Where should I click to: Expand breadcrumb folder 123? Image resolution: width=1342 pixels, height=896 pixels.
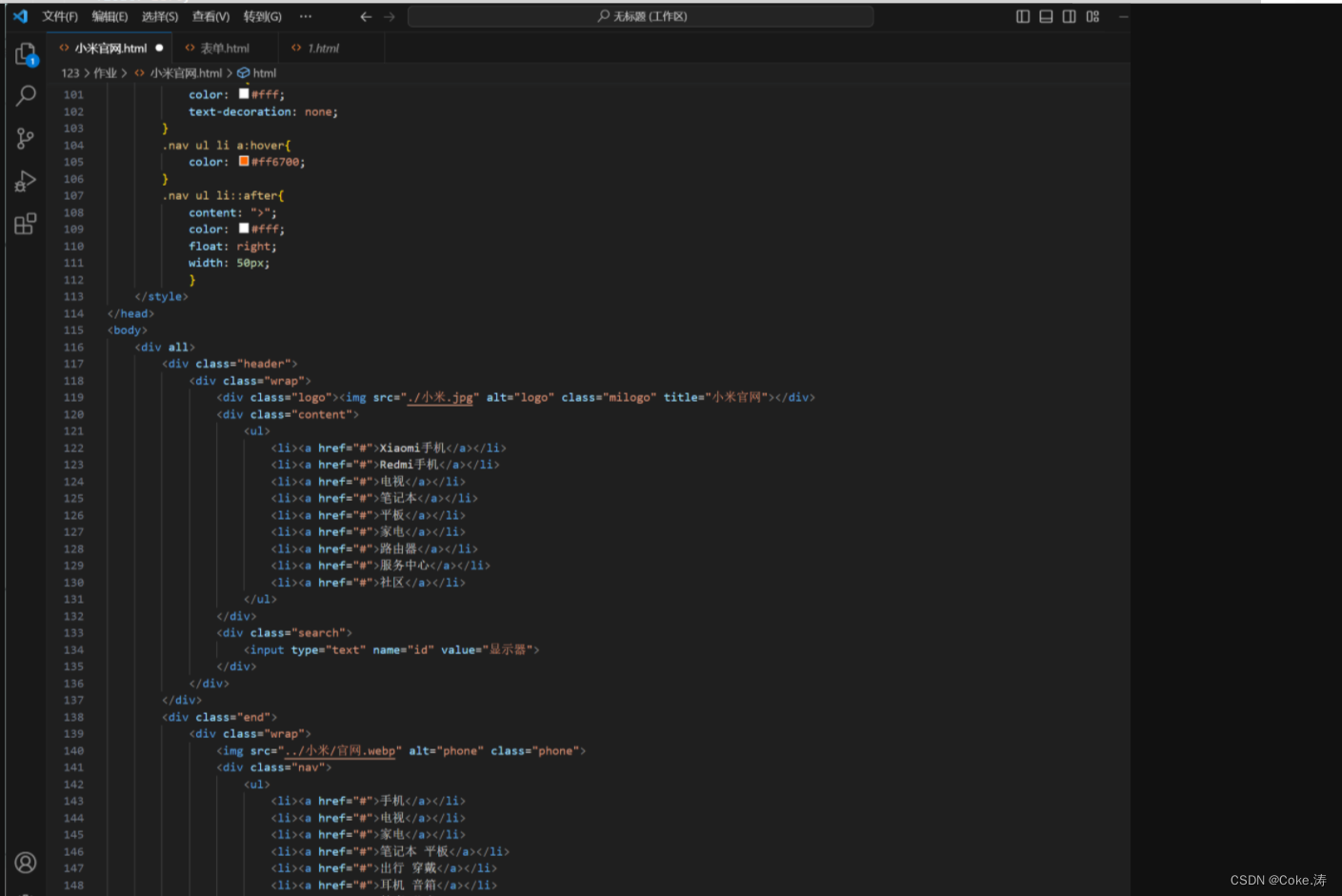point(70,73)
